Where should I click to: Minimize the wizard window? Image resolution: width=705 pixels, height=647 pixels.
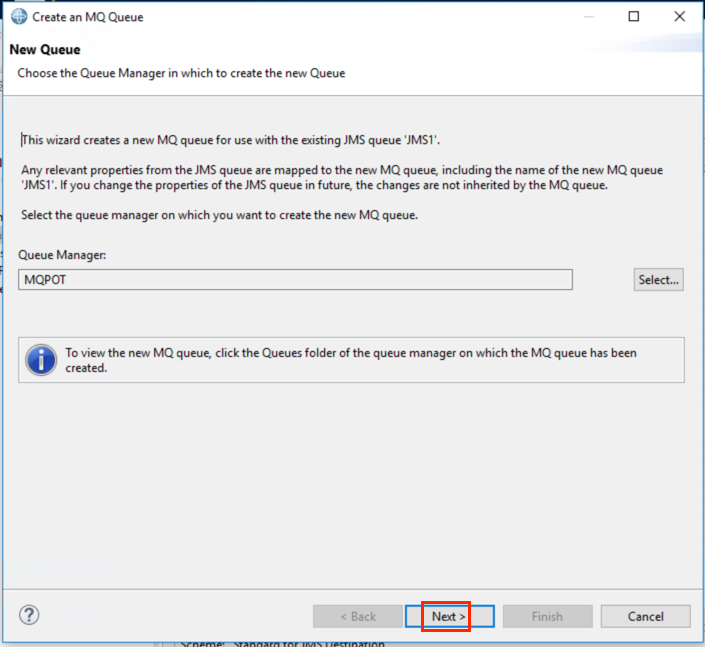(589, 17)
